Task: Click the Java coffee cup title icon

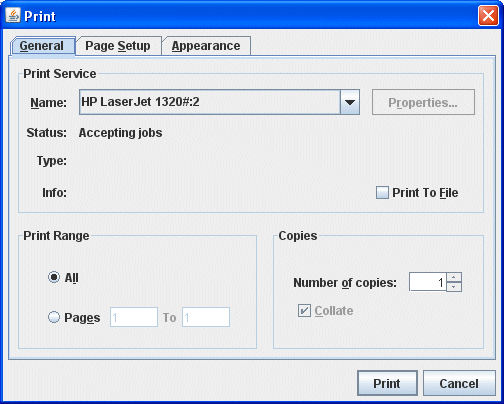Action: (x=13, y=15)
